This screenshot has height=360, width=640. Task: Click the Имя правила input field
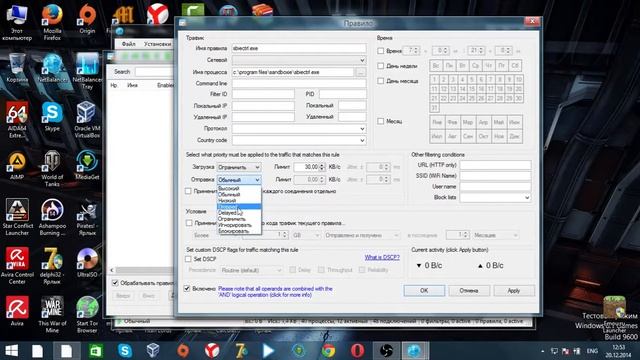click(299, 48)
